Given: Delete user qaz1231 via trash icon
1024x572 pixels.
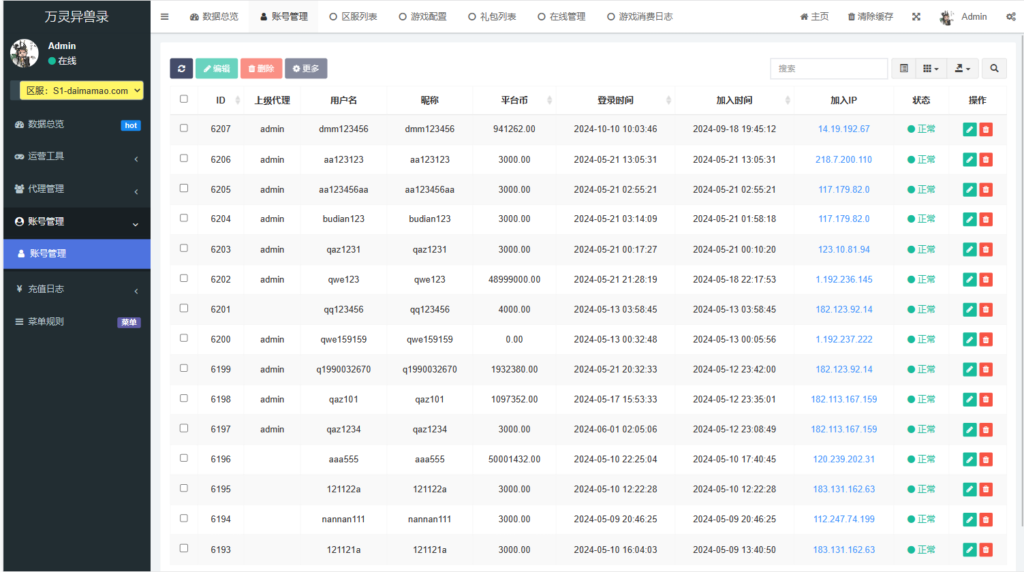Looking at the screenshot, I should click(x=986, y=249).
